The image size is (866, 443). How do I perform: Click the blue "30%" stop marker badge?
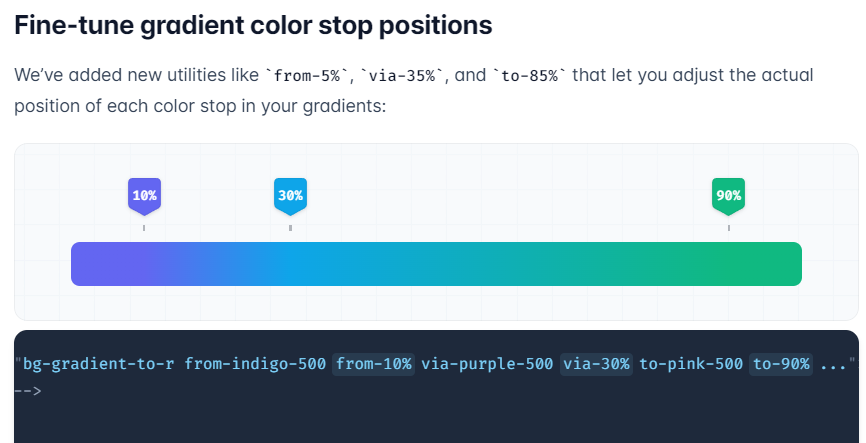290,195
